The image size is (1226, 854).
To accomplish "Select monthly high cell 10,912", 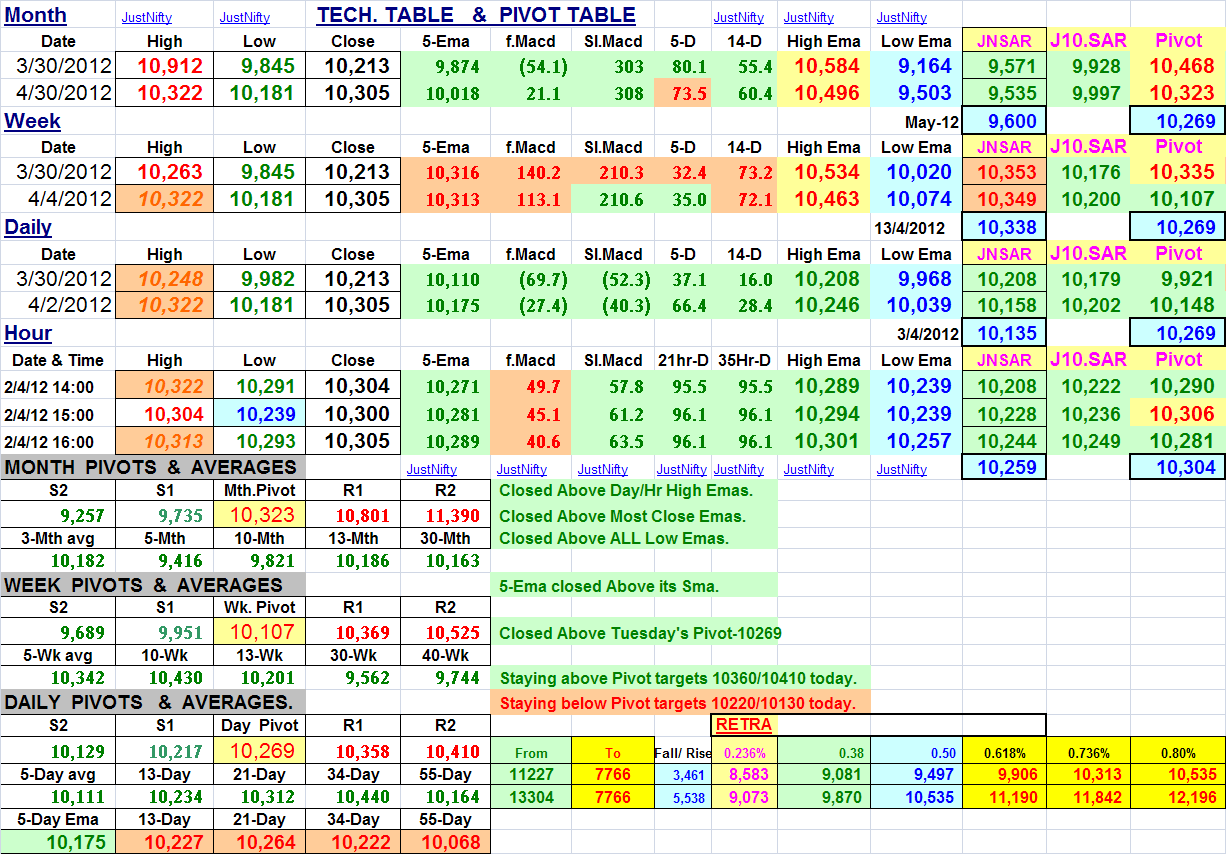I will [165, 67].
